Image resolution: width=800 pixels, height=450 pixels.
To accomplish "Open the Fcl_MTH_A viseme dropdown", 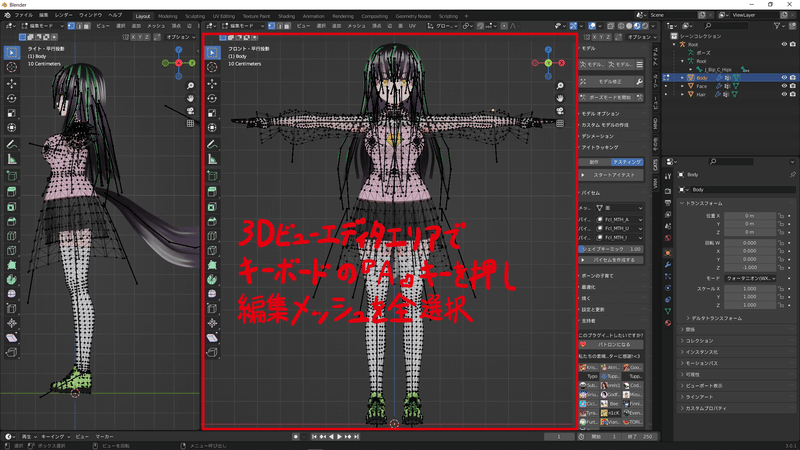I will click(619, 219).
